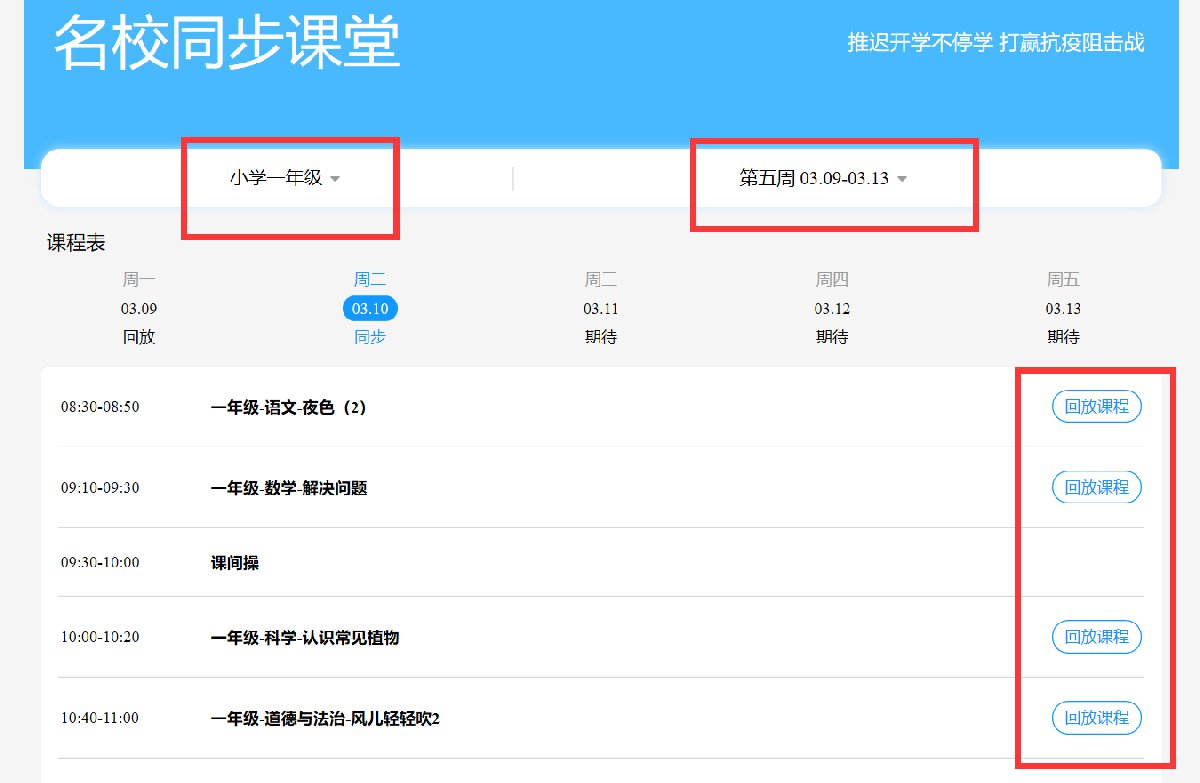Image resolution: width=1200 pixels, height=783 pixels.
Task: Open the 小学一年级 grade dropdown
Action: pos(285,179)
